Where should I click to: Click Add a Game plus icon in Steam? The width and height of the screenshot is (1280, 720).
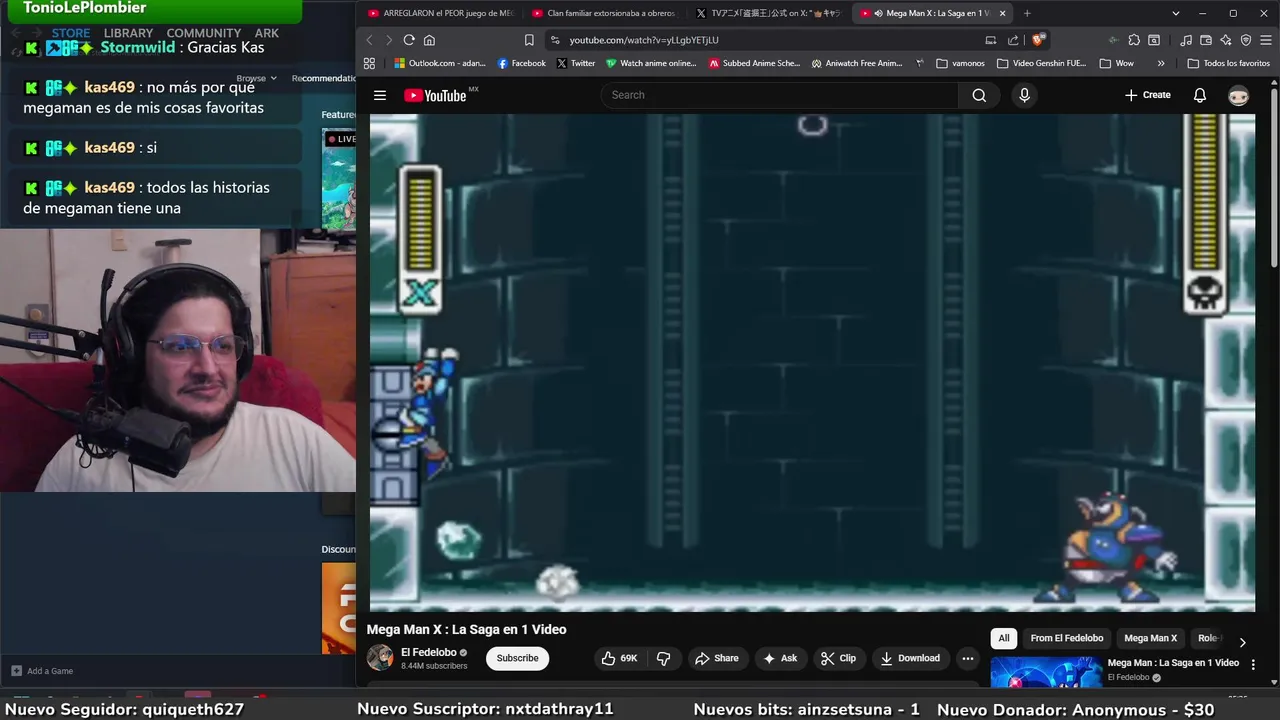pos(16,671)
